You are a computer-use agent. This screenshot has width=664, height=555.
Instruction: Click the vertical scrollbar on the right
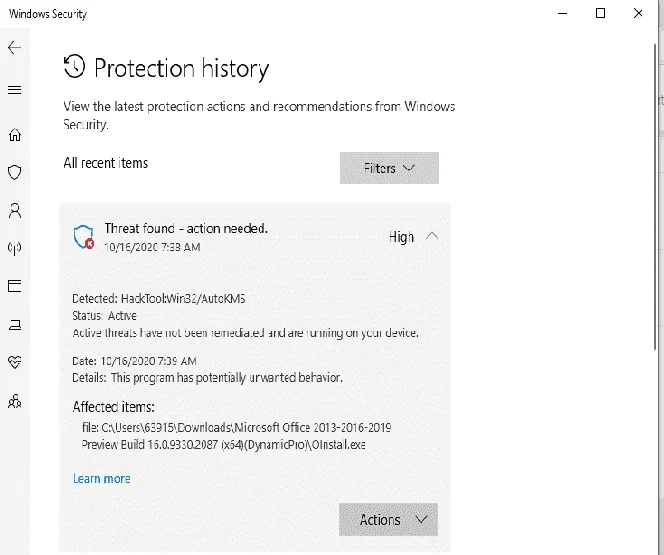tap(655, 195)
